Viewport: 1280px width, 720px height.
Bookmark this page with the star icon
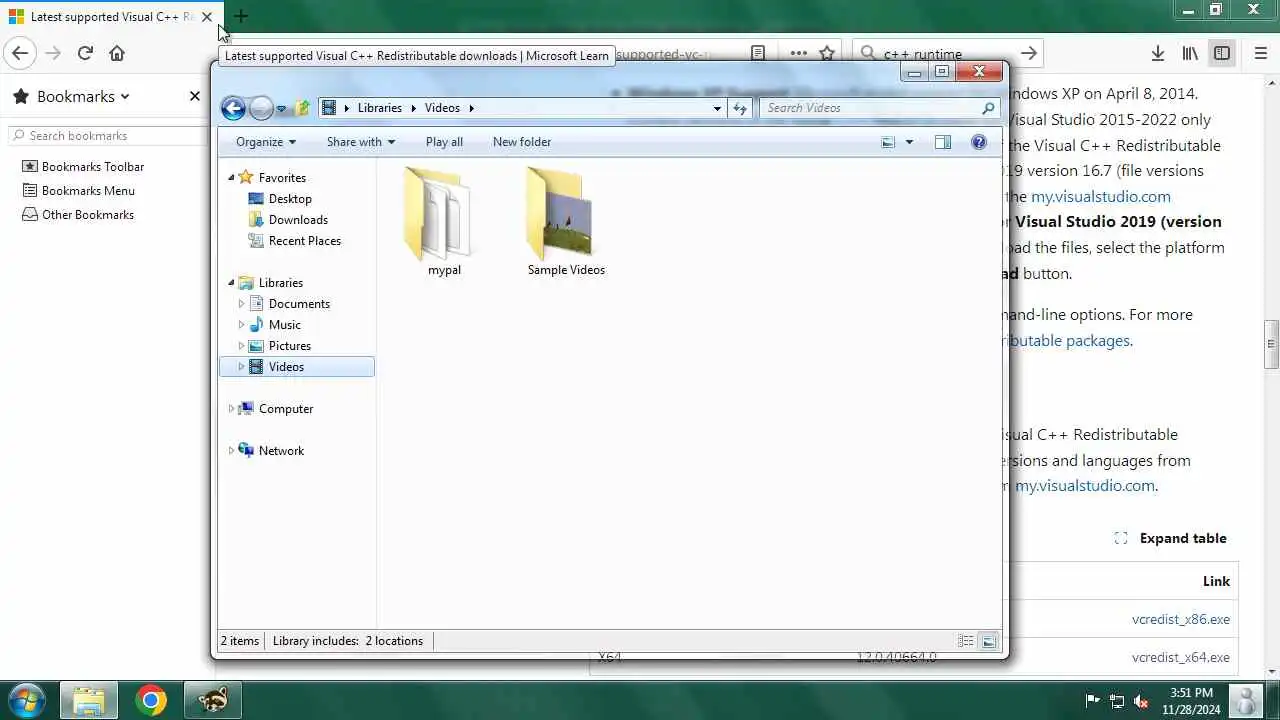[x=827, y=53]
